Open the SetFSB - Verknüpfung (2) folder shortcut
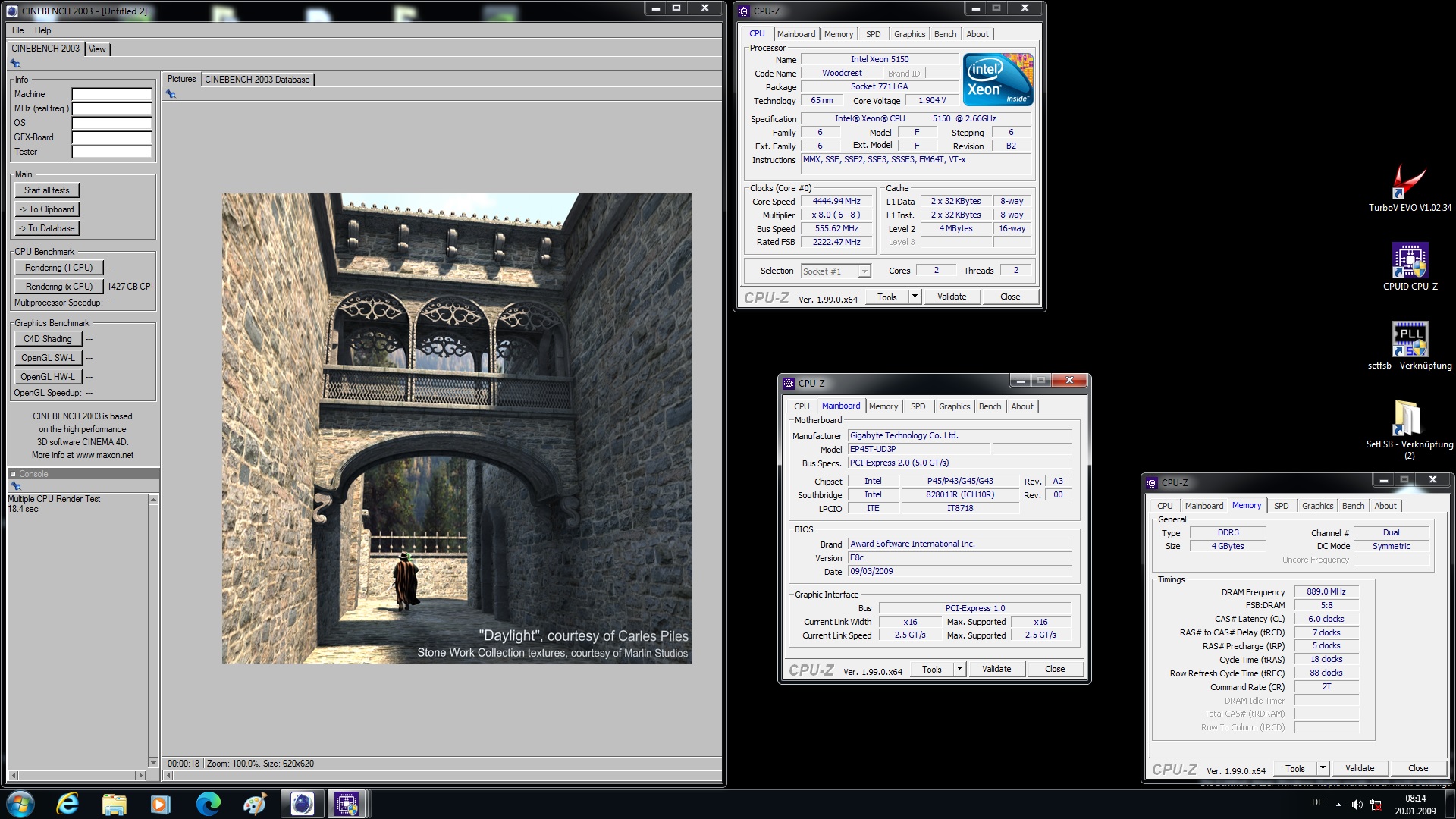This screenshot has width=1456, height=819. coord(1410,428)
